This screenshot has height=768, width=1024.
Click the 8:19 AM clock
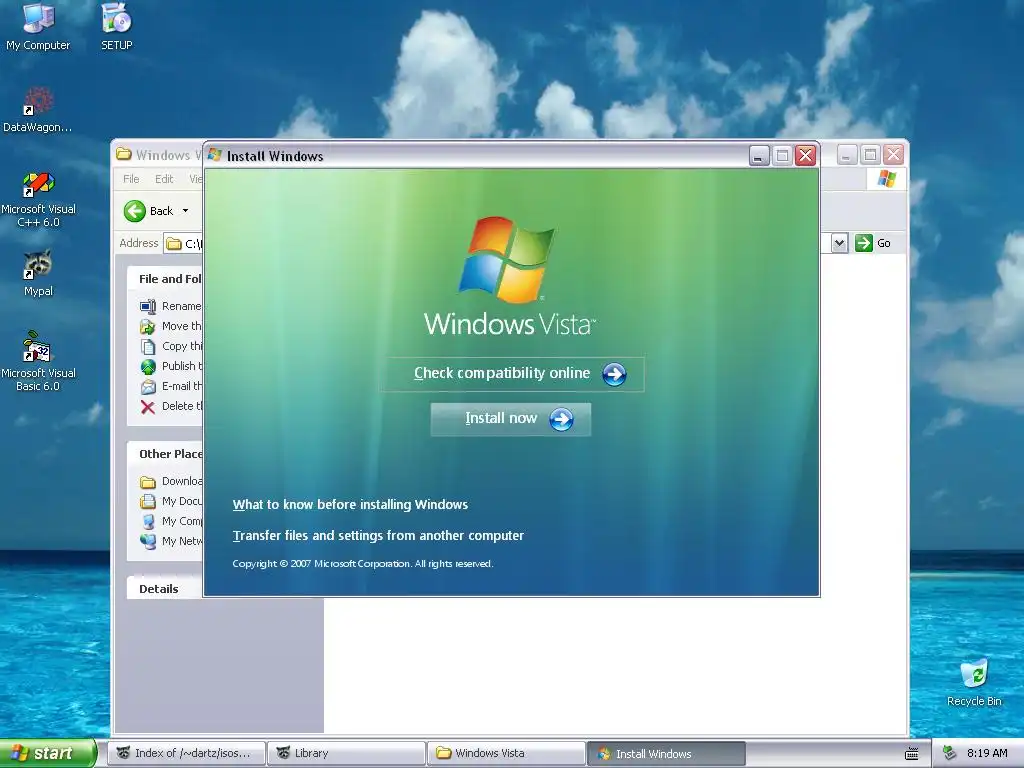987,754
